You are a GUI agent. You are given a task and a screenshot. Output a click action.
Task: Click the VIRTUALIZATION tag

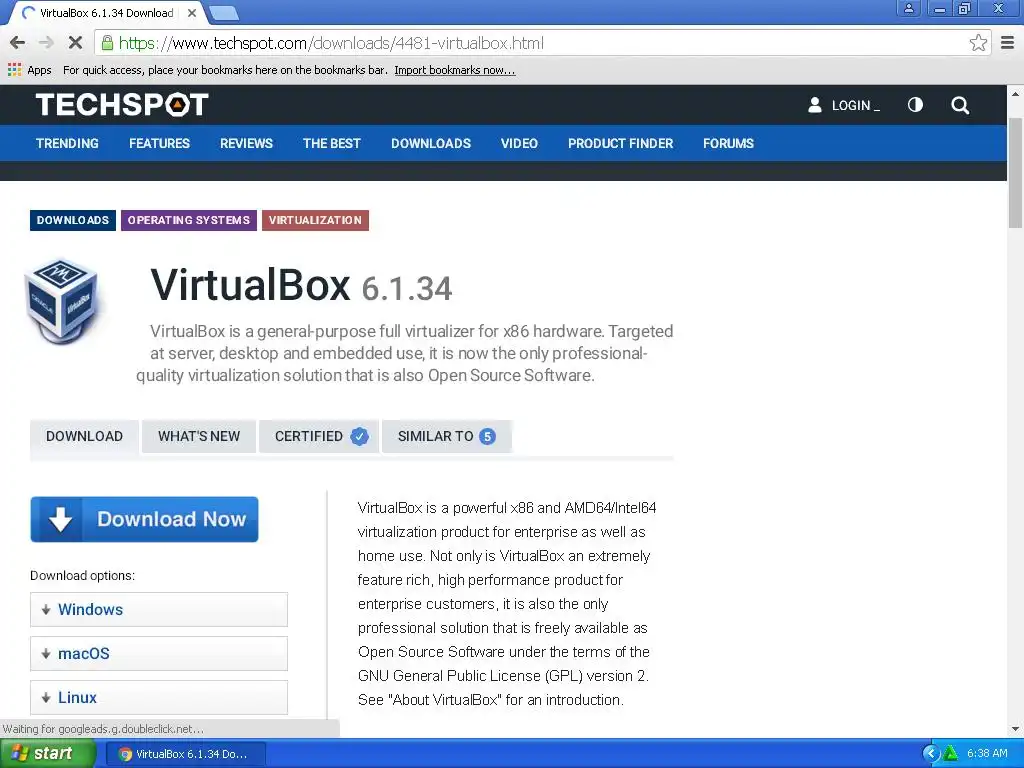pyautogui.click(x=315, y=220)
